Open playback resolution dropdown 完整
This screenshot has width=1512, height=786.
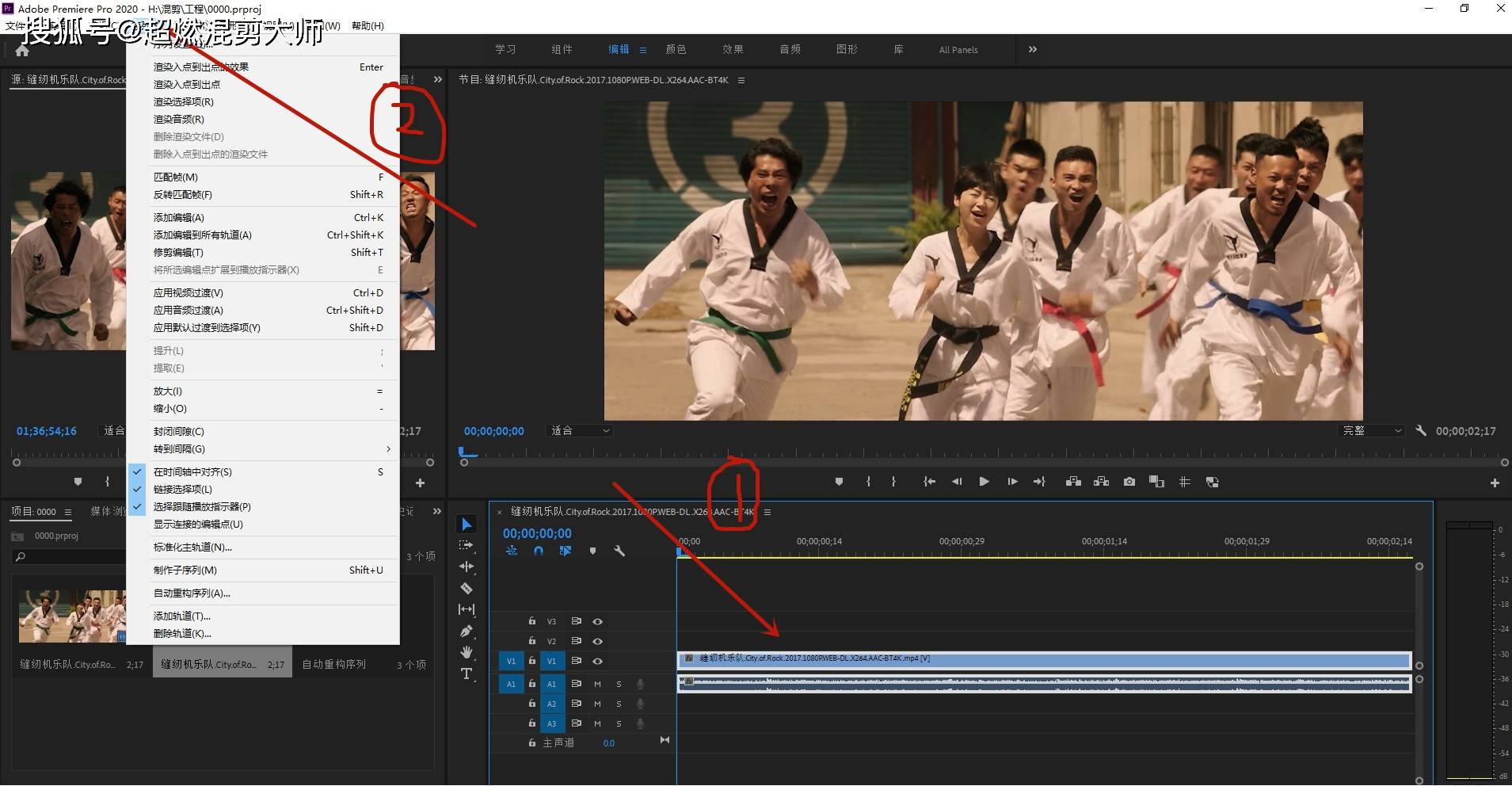pos(1371,431)
